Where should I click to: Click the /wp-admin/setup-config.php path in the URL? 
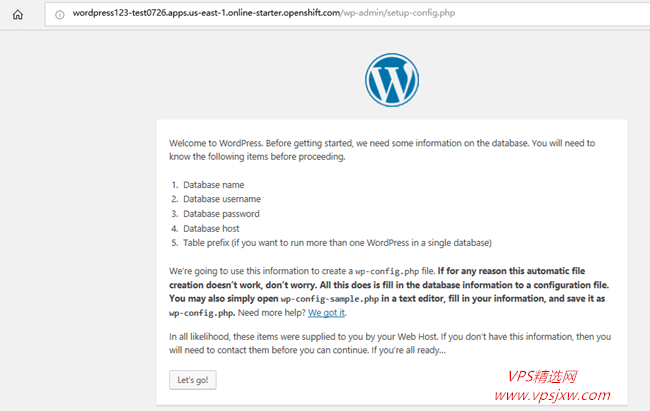[x=398, y=13]
